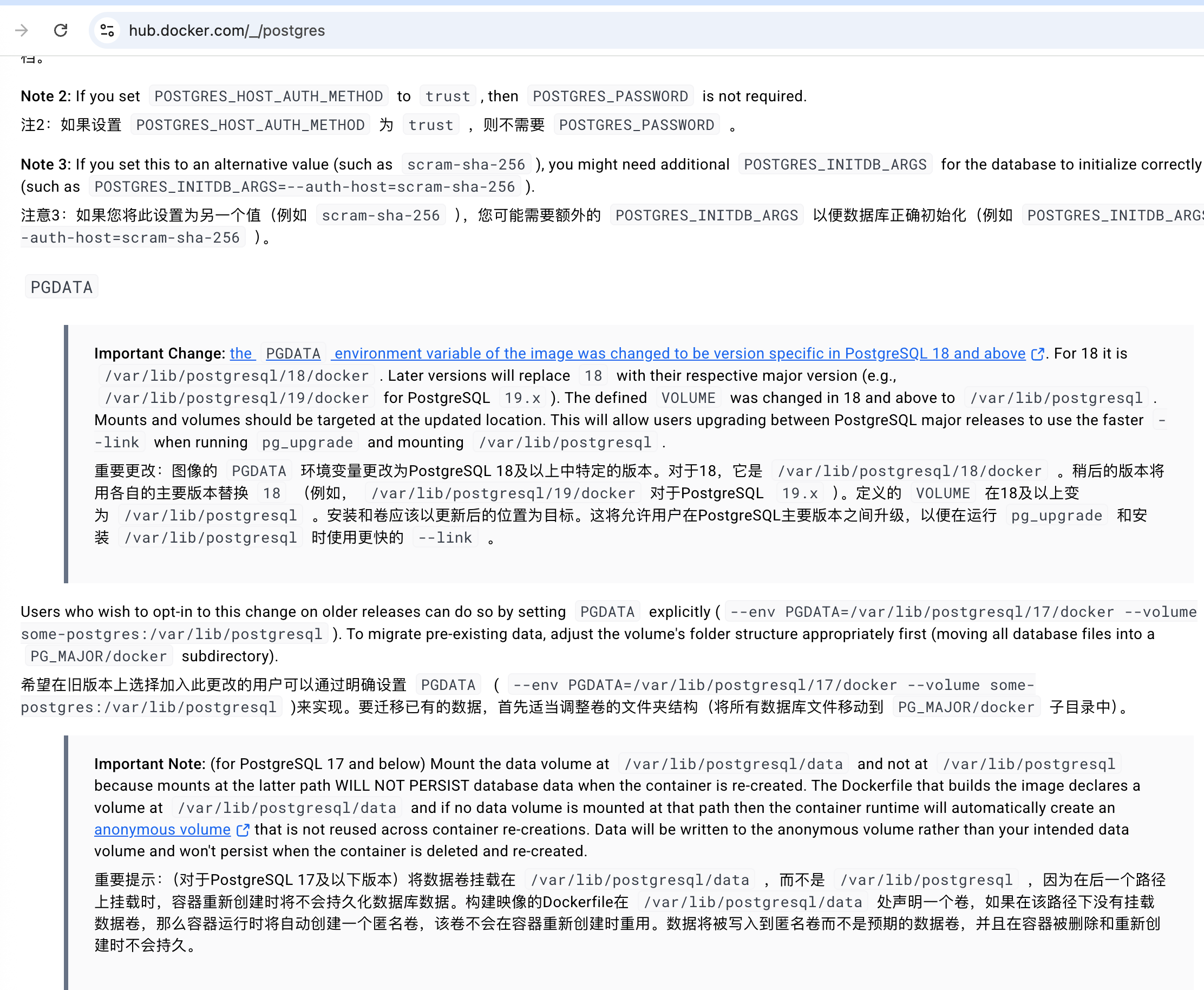Open the anonymous volume link
The width and height of the screenshot is (1204, 990).
pos(162,830)
